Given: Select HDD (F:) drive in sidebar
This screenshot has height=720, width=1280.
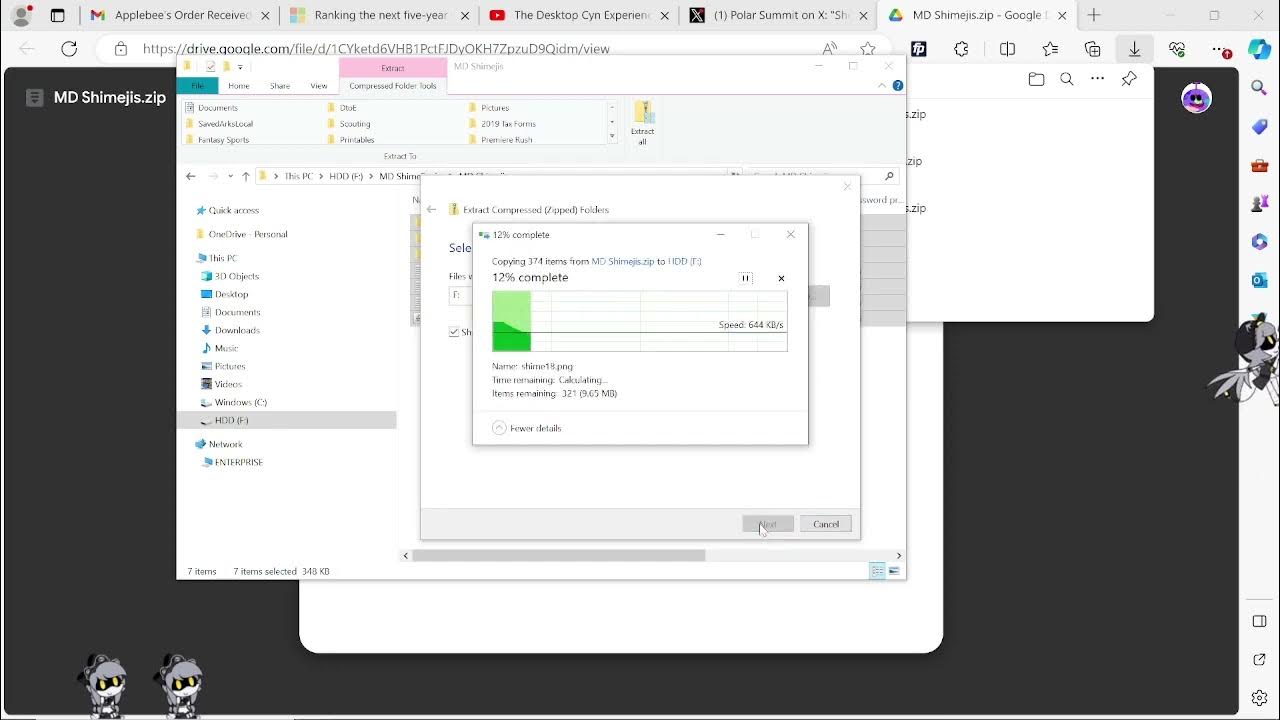Looking at the screenshot, I should click(286, 420).
